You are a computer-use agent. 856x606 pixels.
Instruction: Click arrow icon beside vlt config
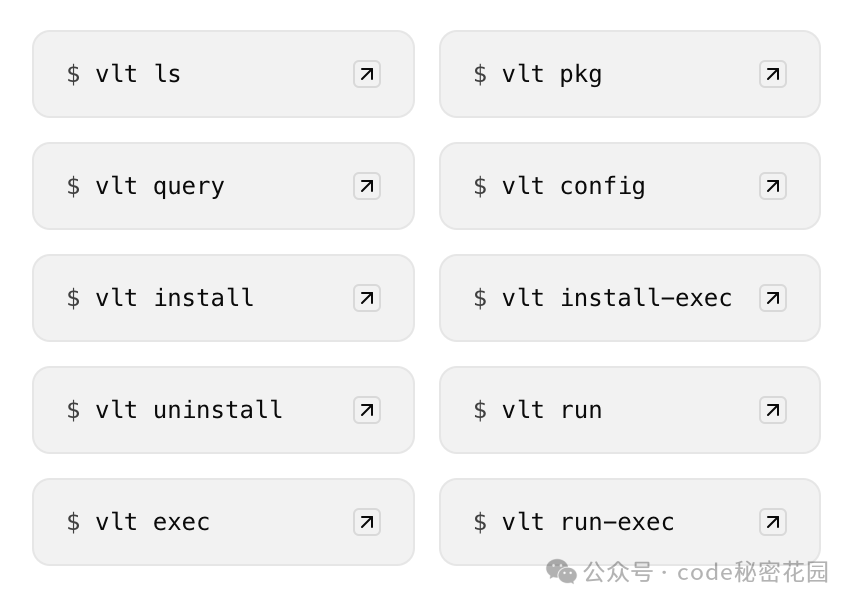773,186
